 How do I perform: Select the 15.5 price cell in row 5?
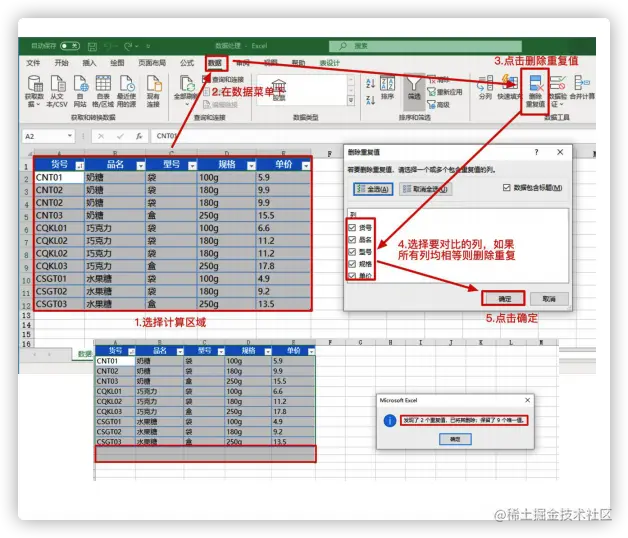tap(283, 216)
